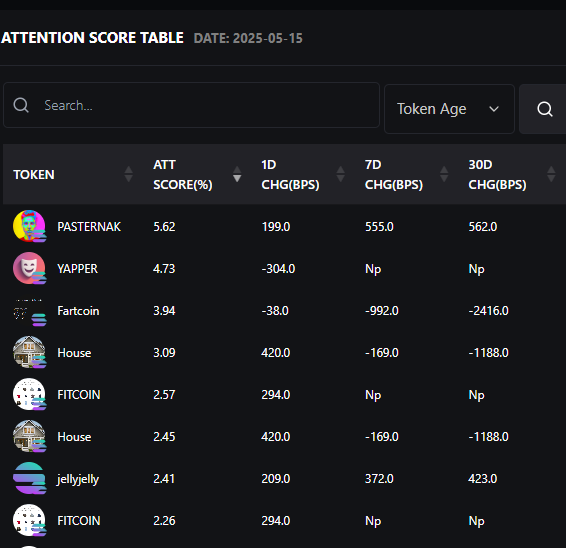Open the Fartcoin token name link
The height and width of the screenshot is (548, 566).
(78, 311)
